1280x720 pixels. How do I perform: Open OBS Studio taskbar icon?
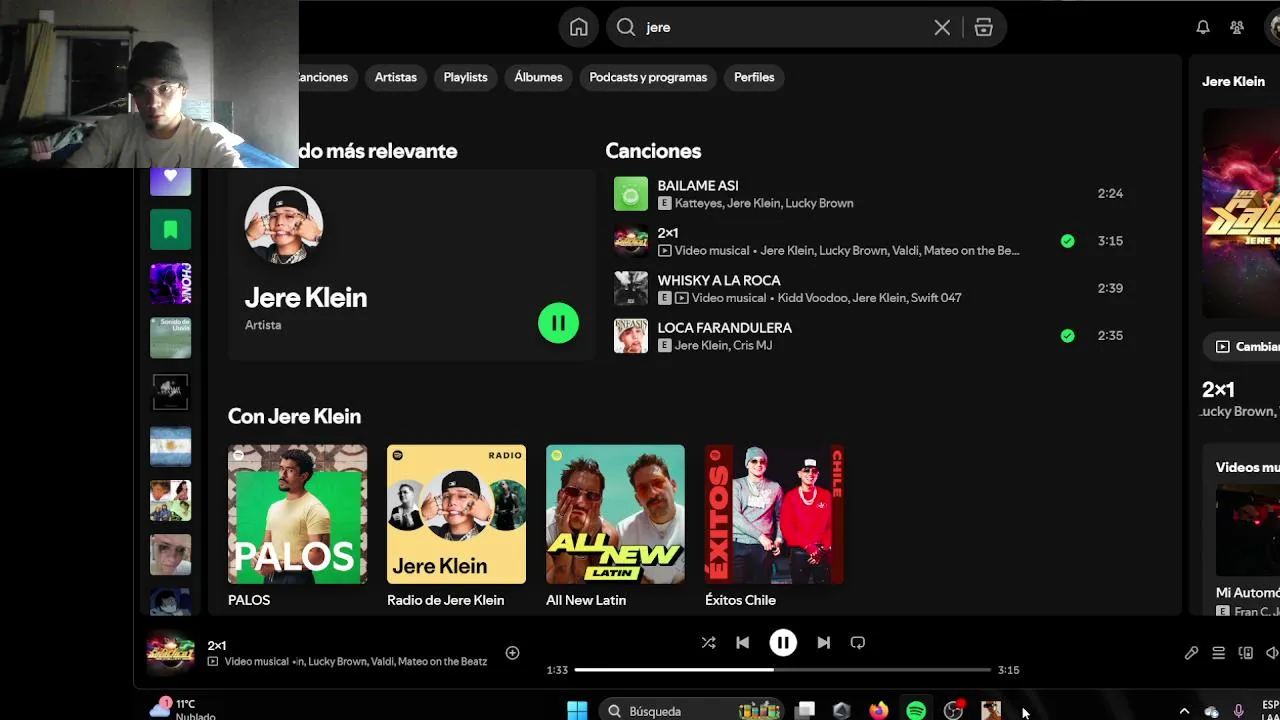pyautogui.click(x=953, y=710)
